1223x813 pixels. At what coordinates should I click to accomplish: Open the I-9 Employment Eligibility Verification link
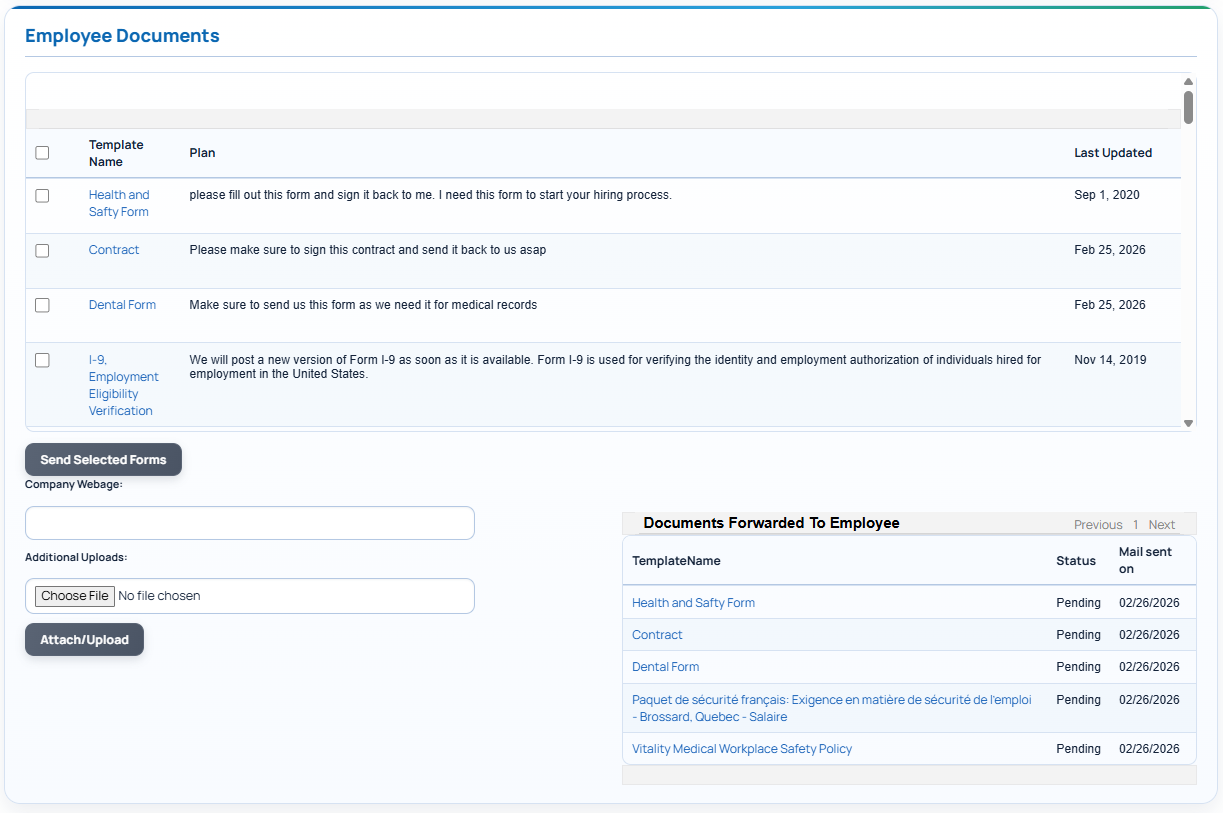point(123,385)
